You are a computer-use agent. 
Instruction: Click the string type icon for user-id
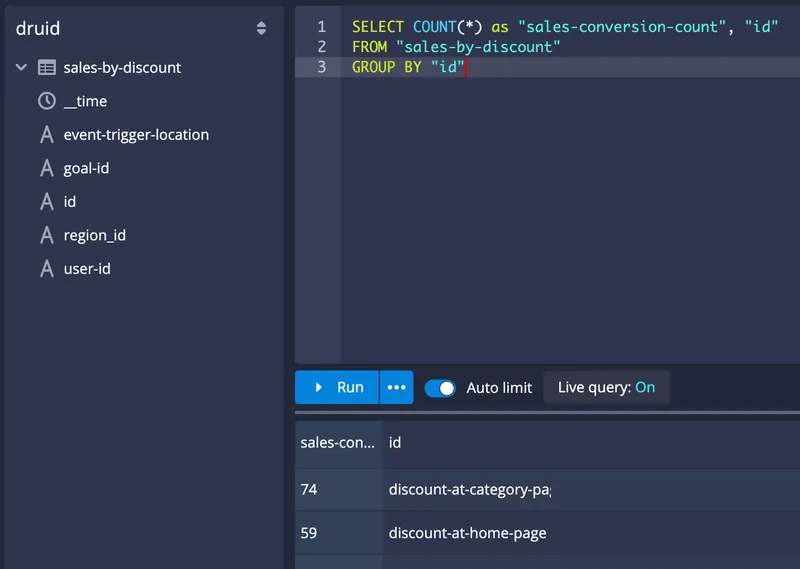(47, 269)
